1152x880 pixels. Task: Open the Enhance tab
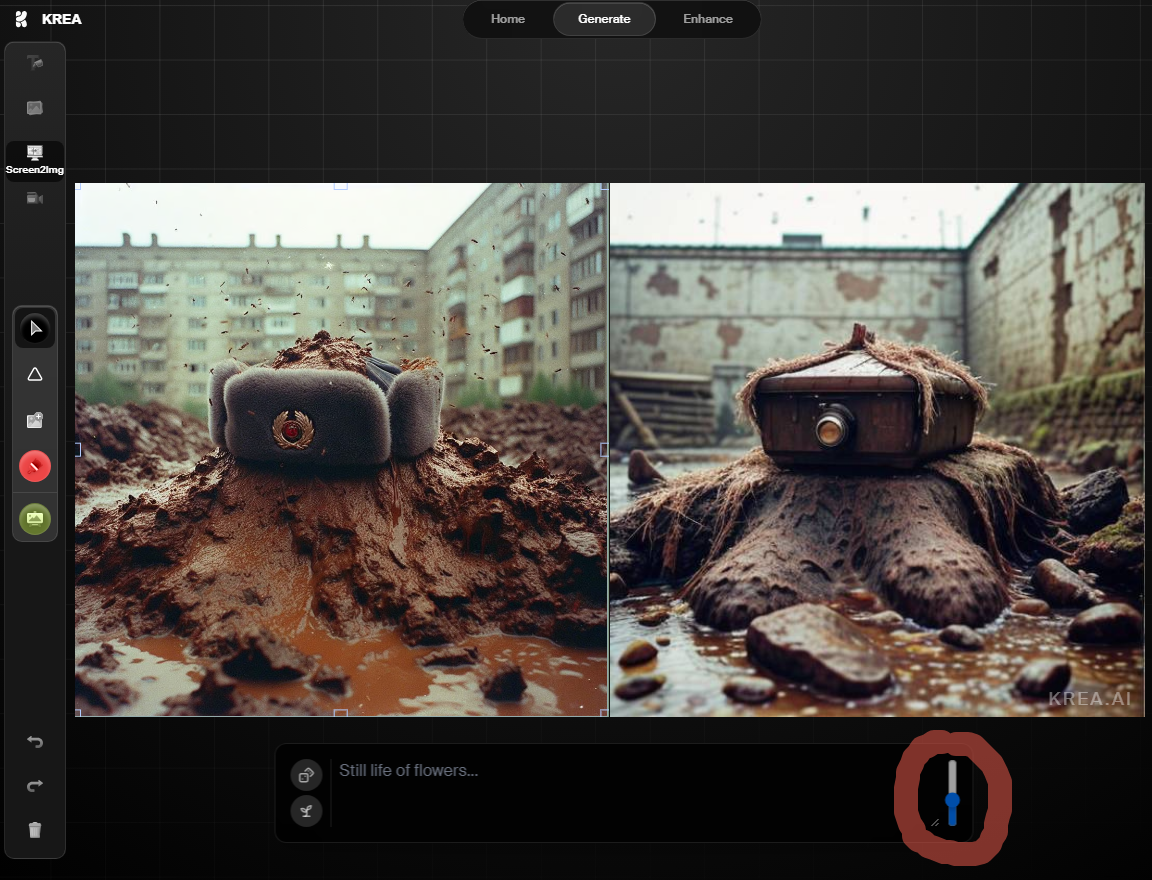[708, 19]
